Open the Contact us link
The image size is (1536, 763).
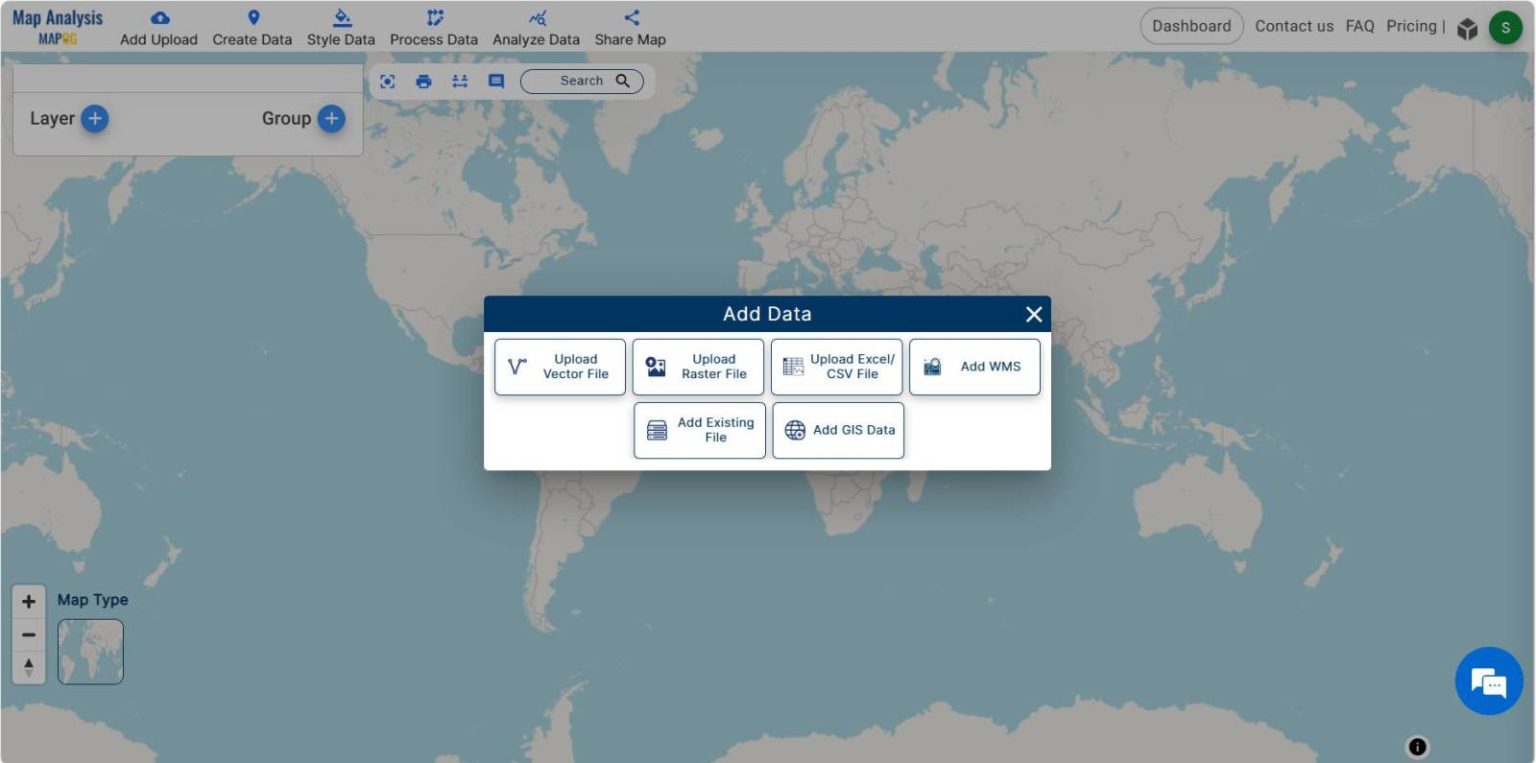(x=1294, y=27)
